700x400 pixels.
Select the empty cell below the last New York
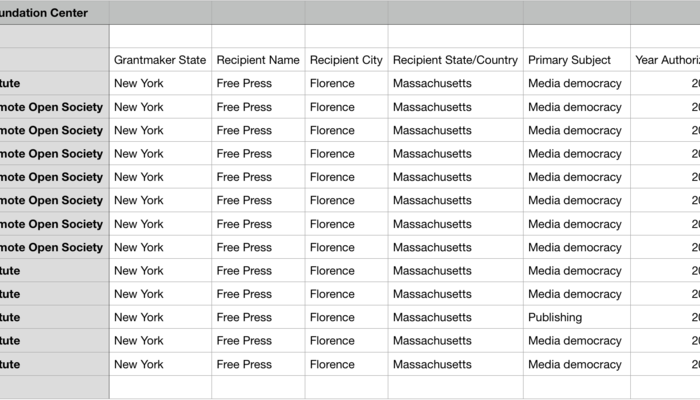[160, 387]
